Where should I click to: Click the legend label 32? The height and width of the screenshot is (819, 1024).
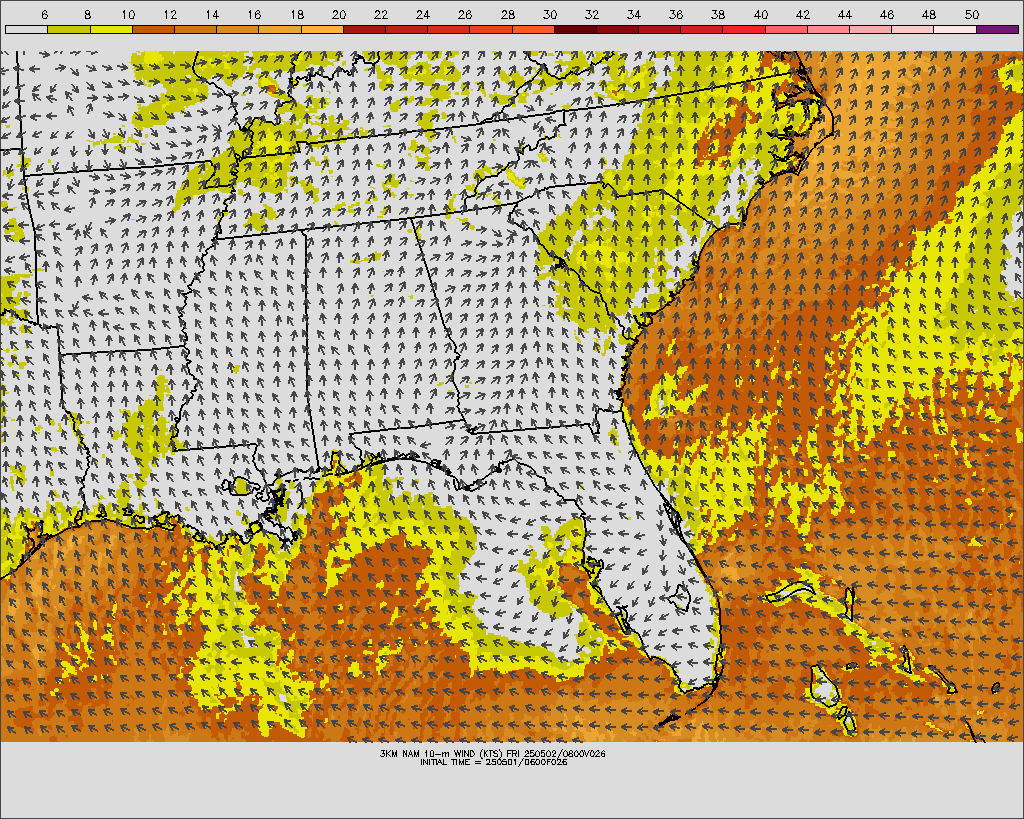coord(592,14)
